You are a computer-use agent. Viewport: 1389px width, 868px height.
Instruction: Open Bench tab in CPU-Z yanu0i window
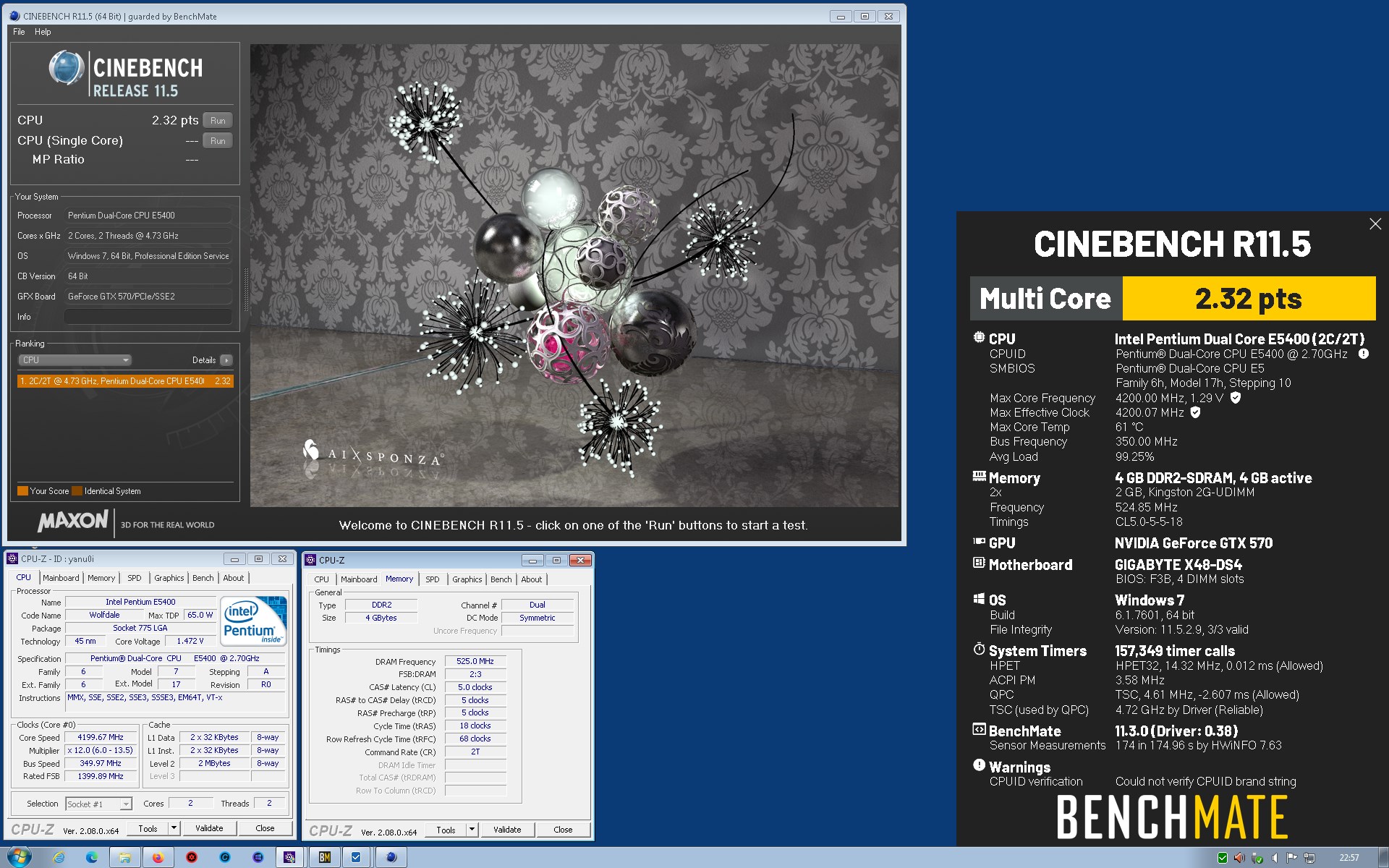(203, 578)
